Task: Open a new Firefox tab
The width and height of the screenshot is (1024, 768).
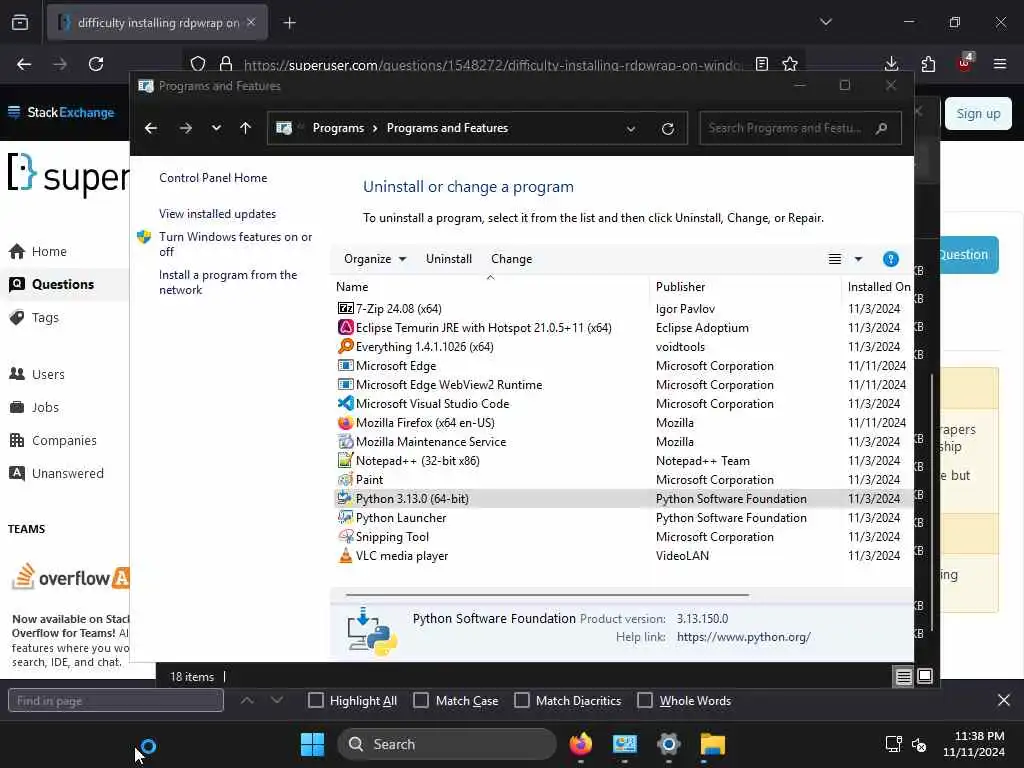Action: (x=289, y=23)
